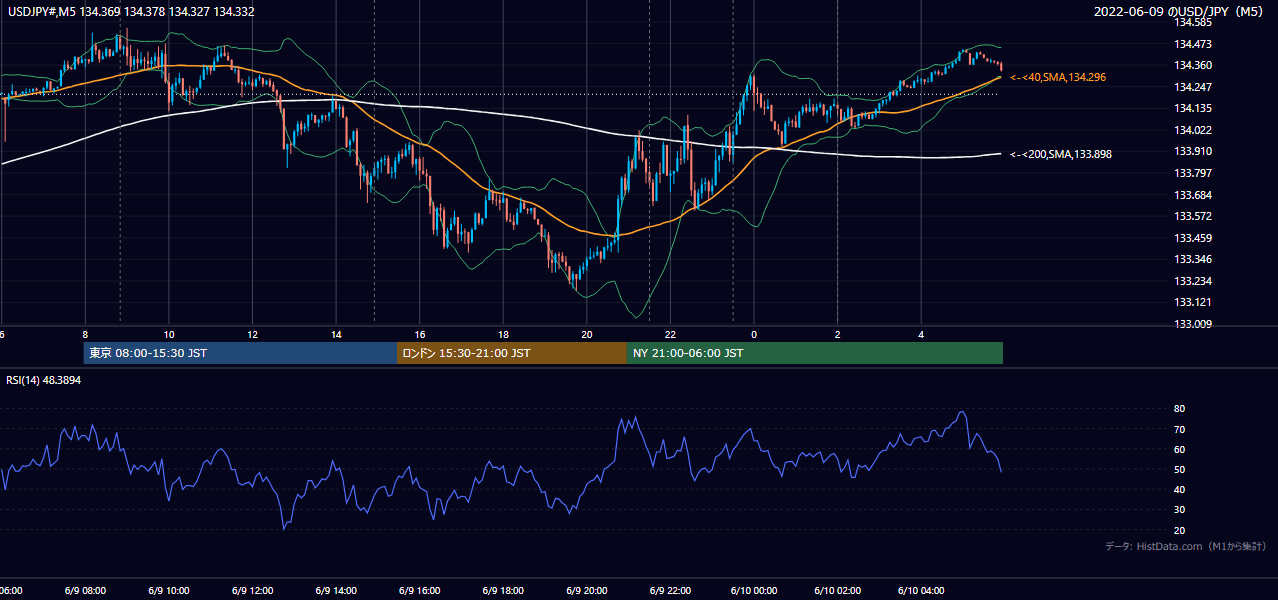Click the 134.247 price axis value

click(x=1192, y=87)
